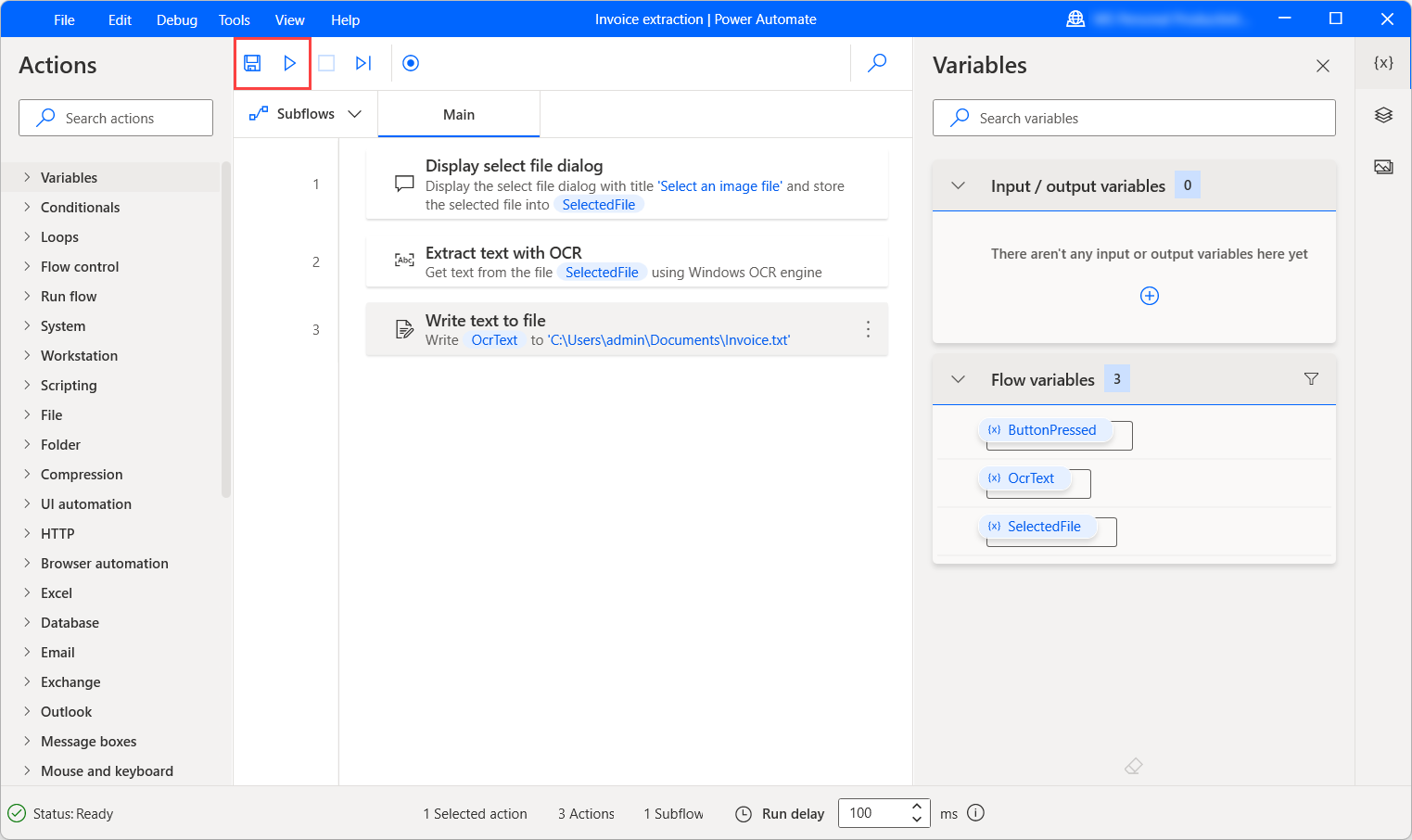Image resolution: width=1412 pixels, height=840 pixels.
Task: Expand the Database action group
Action: [27, 622]
